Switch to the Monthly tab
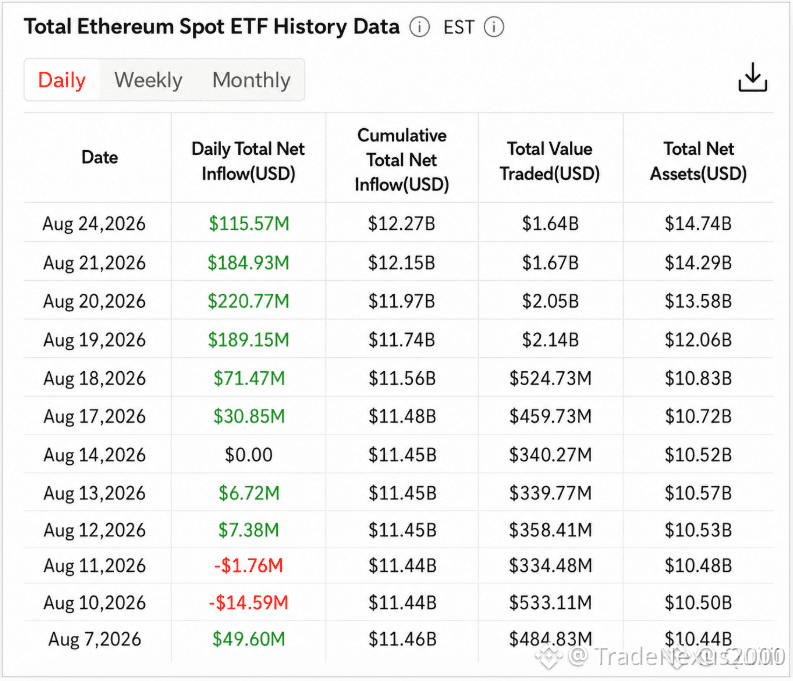The width and height of the screenshot is (793, 681). point(251,80)
